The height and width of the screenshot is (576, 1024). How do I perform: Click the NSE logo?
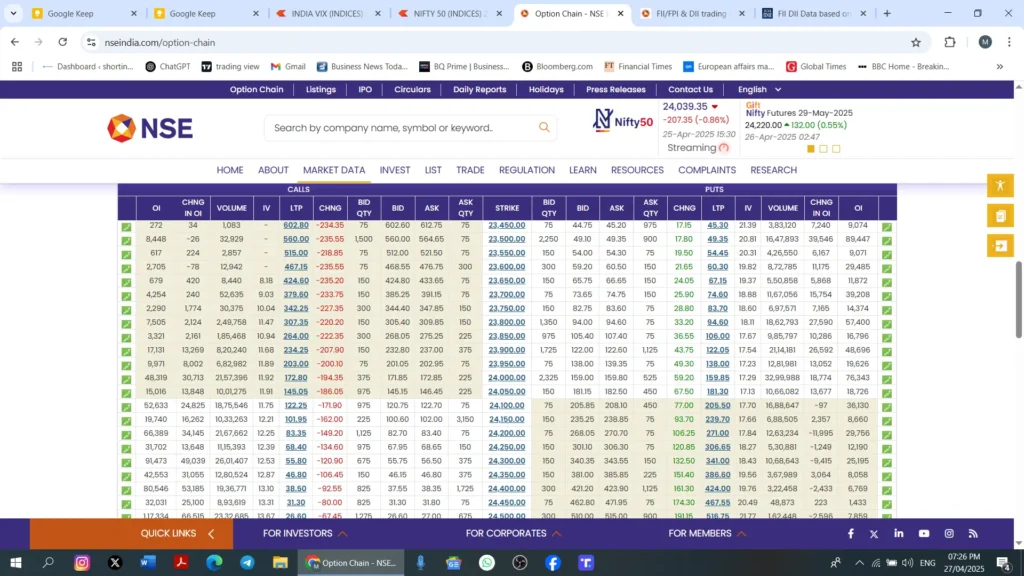pyautogui.click(x=150, y=128)
